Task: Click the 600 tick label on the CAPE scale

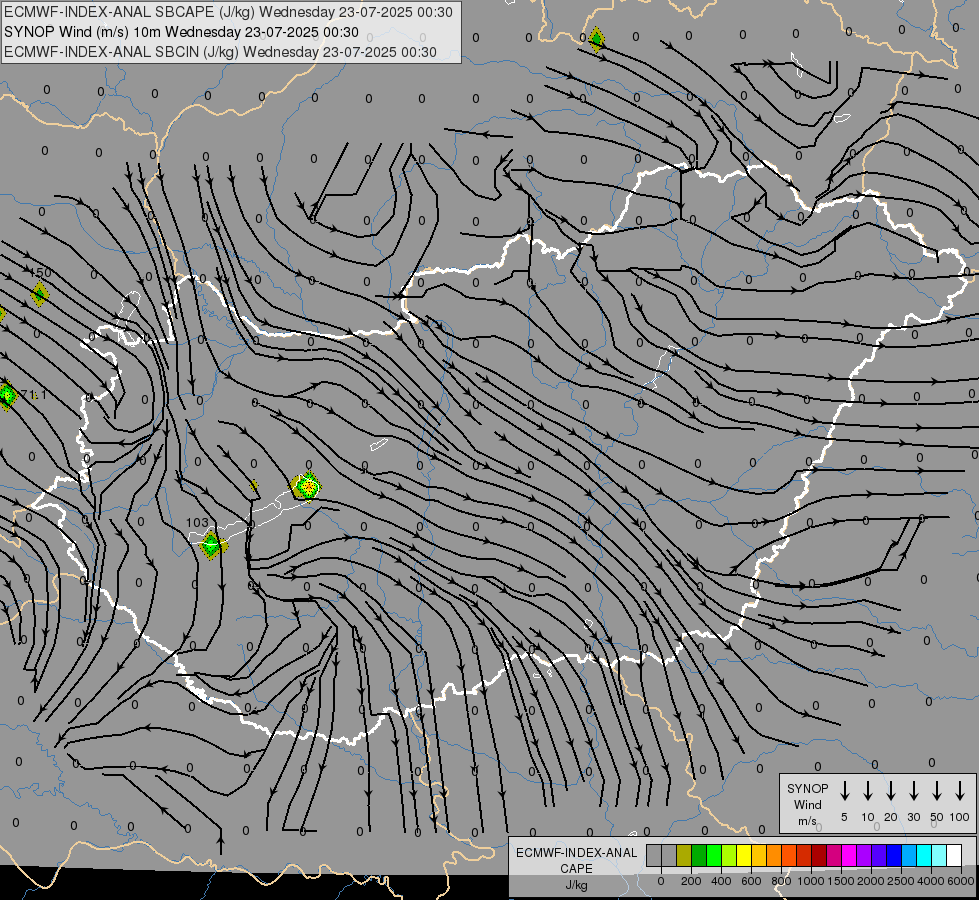Action: point(751,881)
